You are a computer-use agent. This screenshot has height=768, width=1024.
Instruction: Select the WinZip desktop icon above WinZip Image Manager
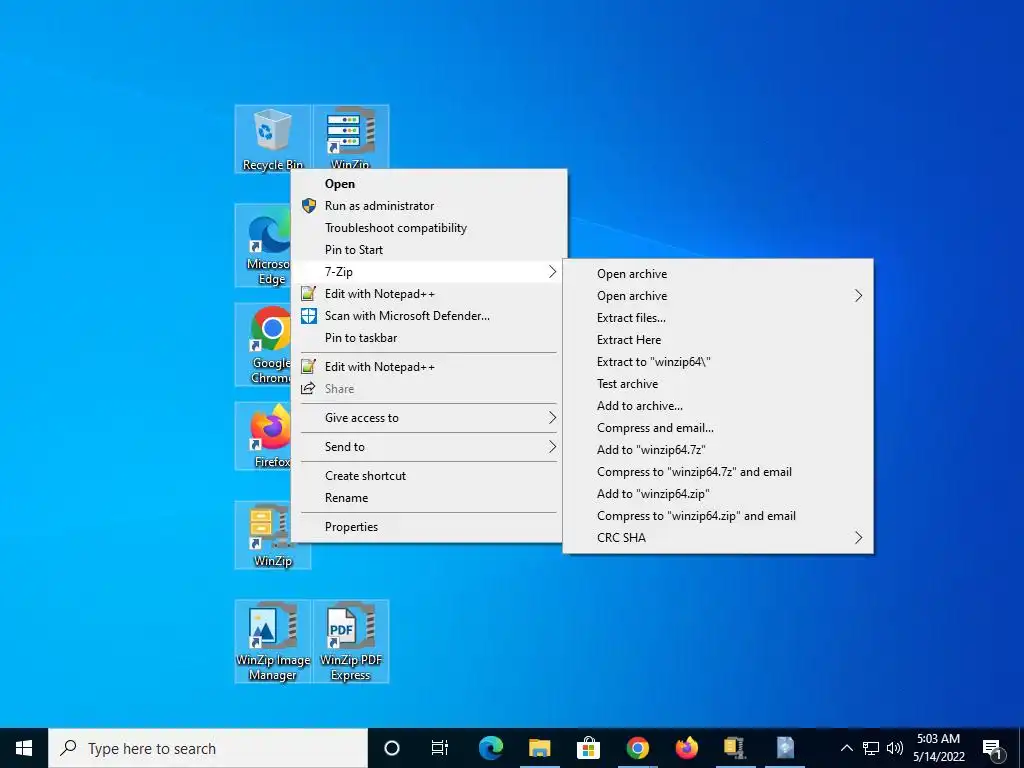[272, 535]
